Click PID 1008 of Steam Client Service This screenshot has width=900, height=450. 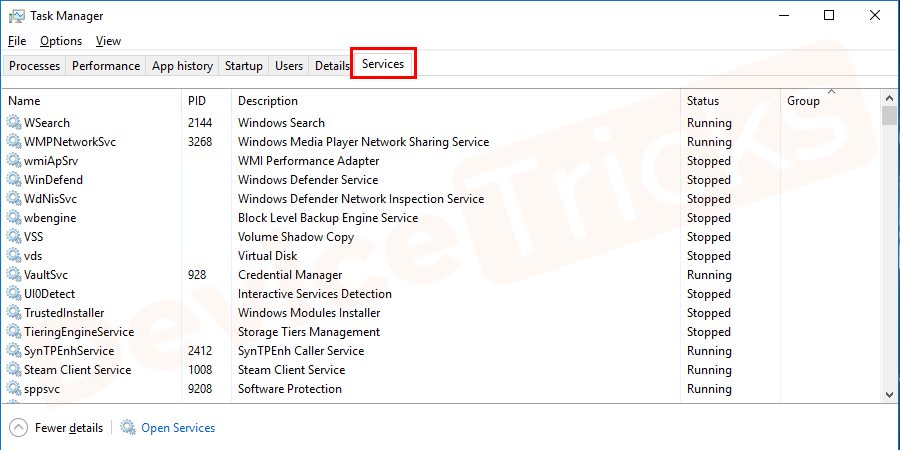click(x=200, y=369)
